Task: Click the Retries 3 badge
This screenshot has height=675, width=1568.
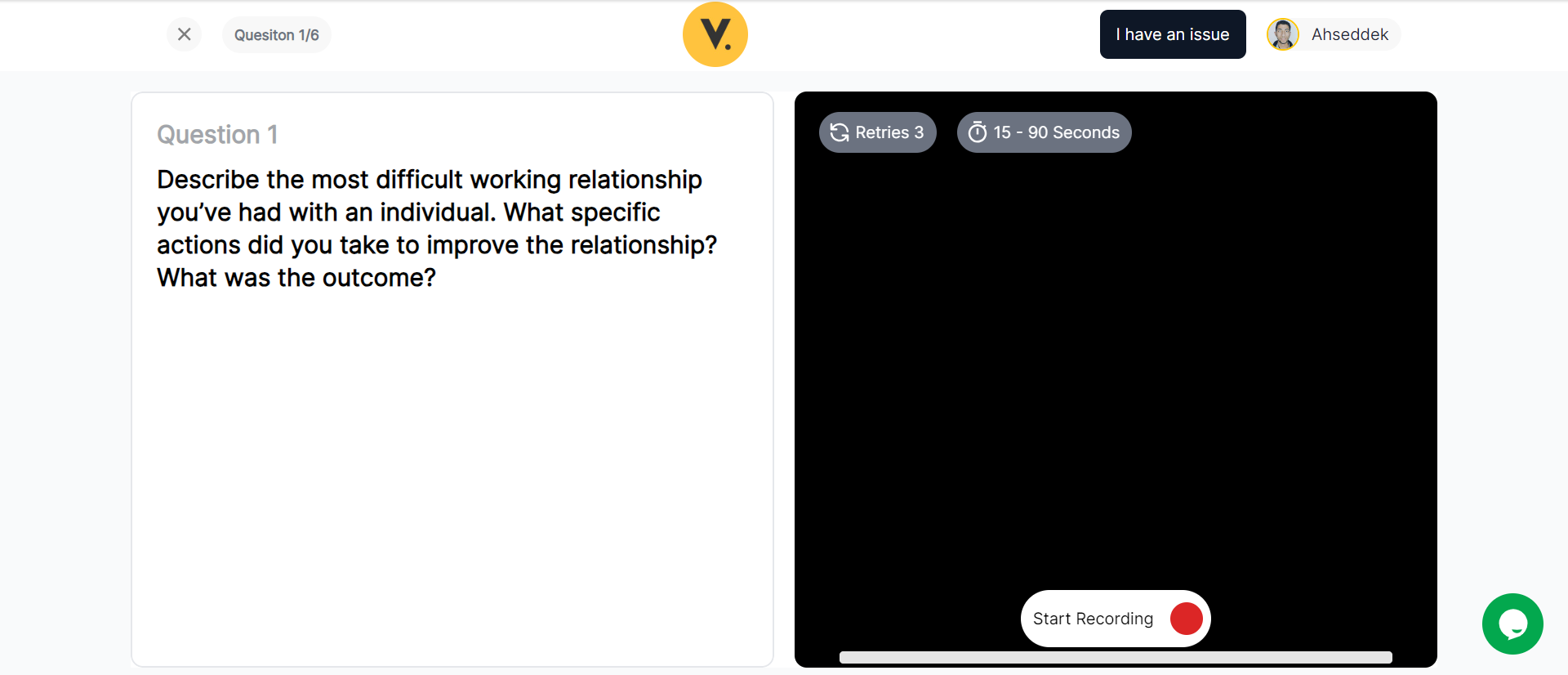Action: pos(878,132)
